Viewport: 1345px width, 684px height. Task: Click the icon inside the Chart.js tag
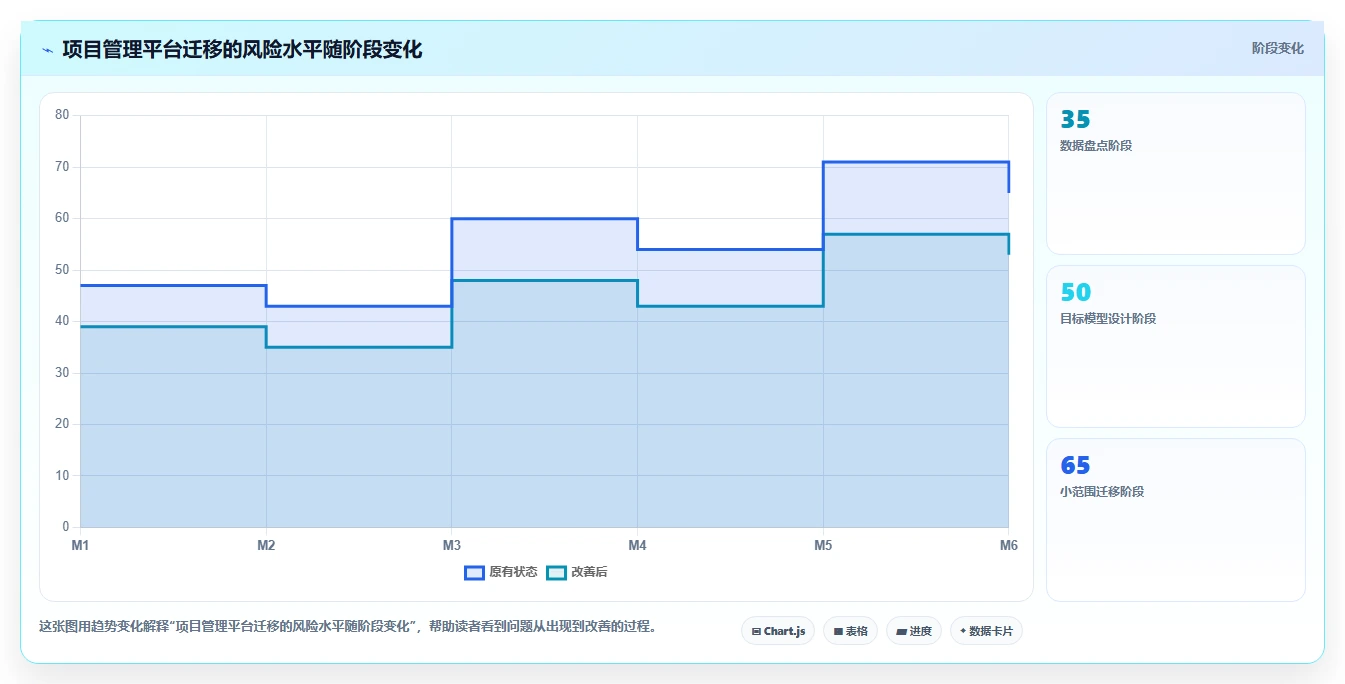point(756,632)
